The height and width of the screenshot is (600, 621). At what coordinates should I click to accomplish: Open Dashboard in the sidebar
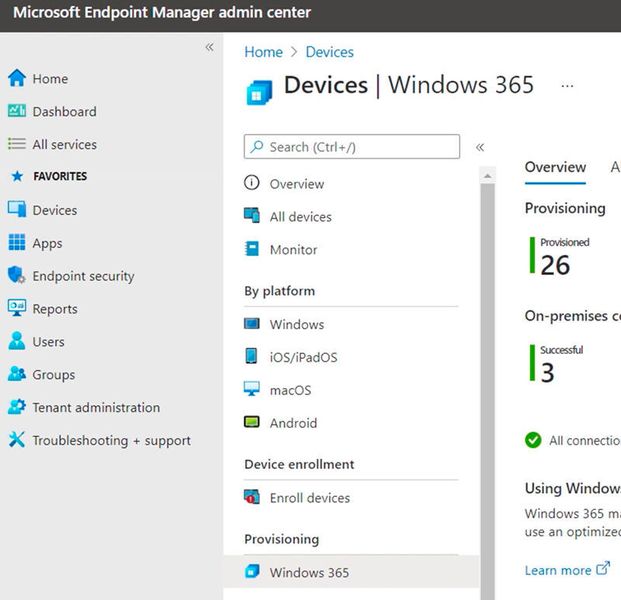coord(65,112)
